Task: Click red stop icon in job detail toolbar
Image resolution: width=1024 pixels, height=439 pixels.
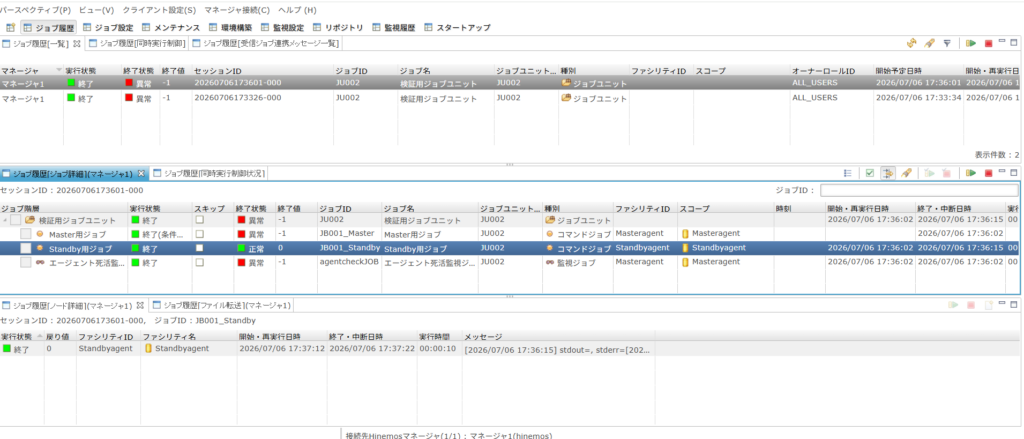Action: [x=988, y=174]
